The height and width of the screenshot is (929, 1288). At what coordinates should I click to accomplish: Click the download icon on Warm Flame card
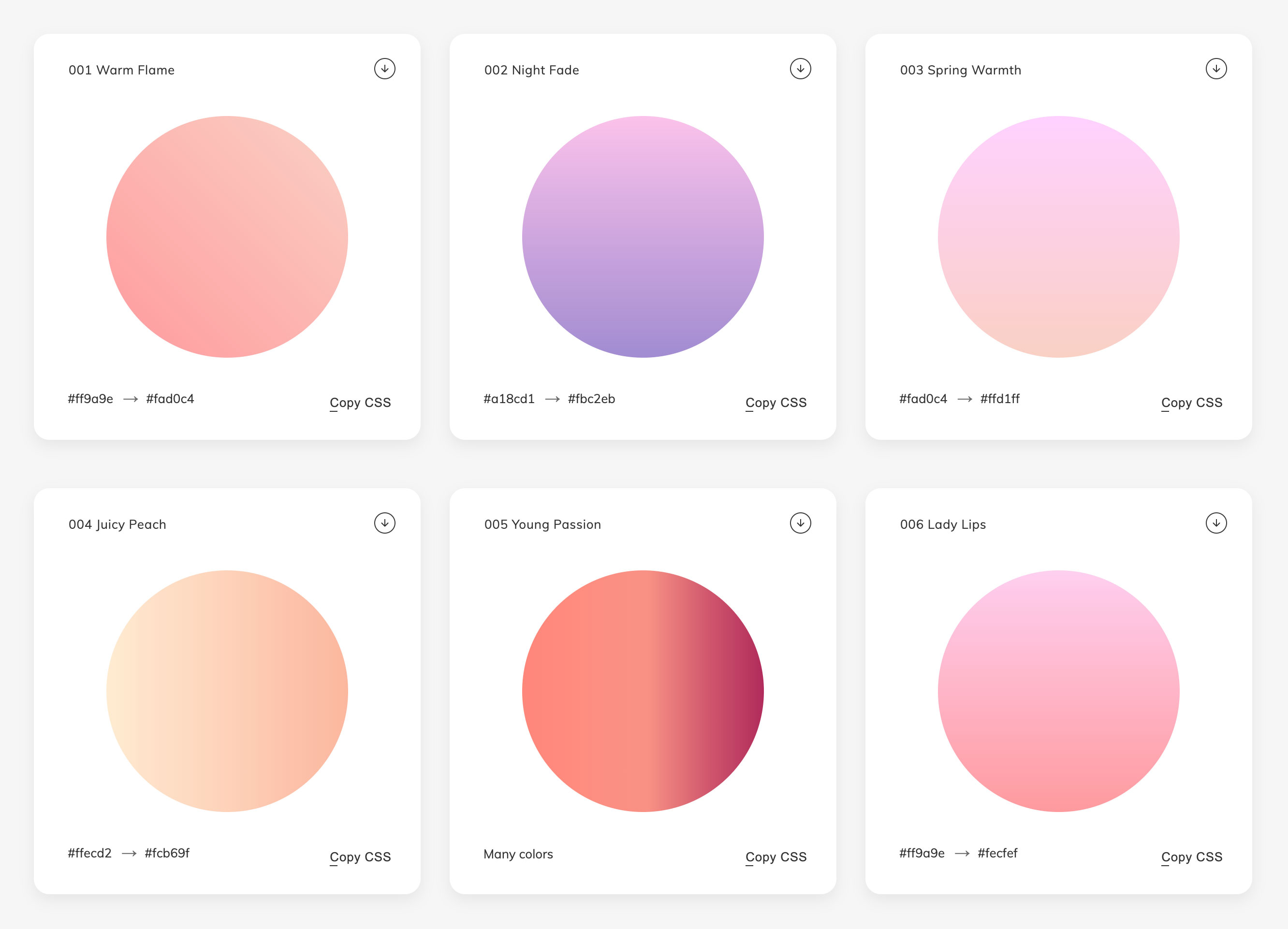[x=385, y=68]
